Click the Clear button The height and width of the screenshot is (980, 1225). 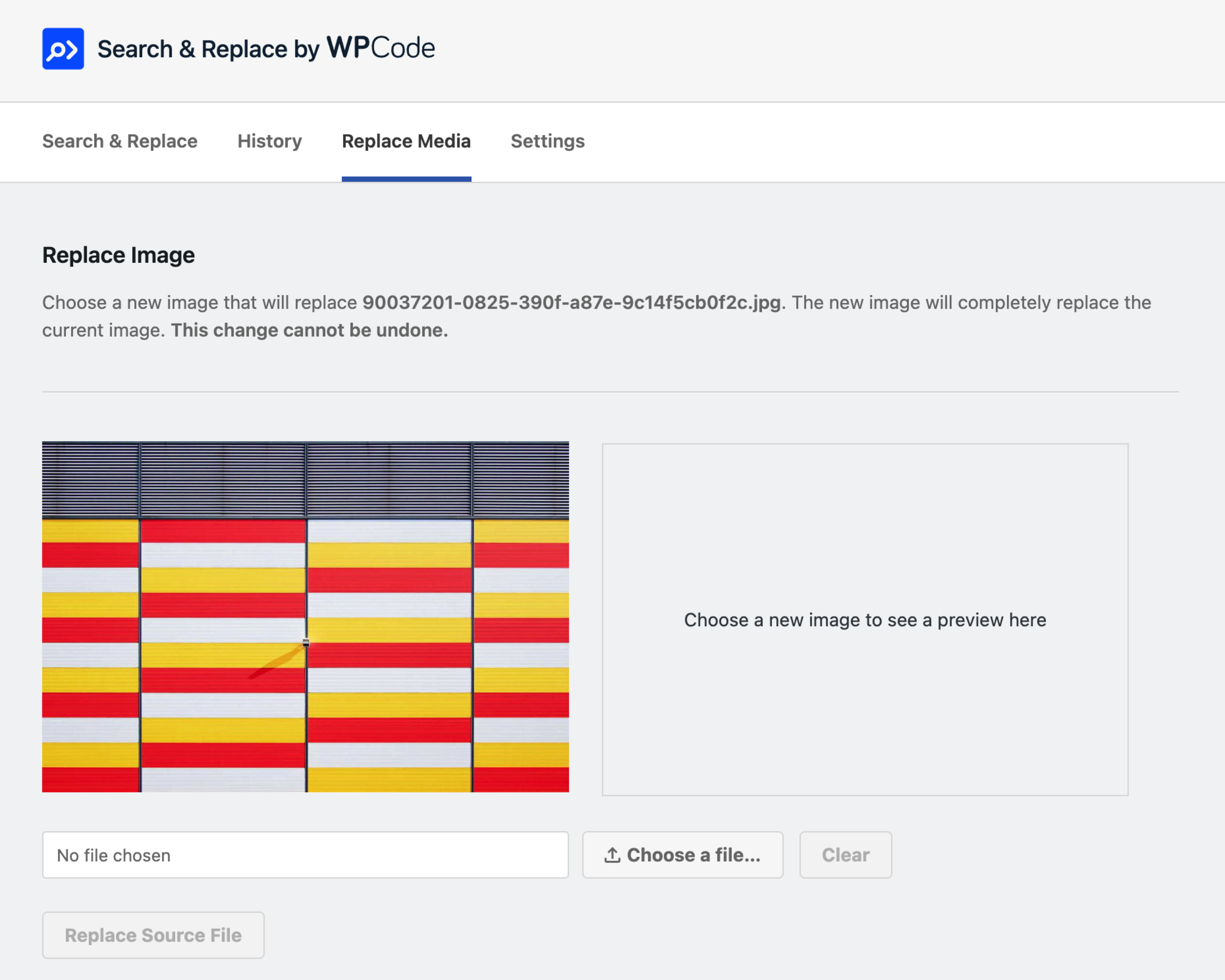click(x=845, y=855)
